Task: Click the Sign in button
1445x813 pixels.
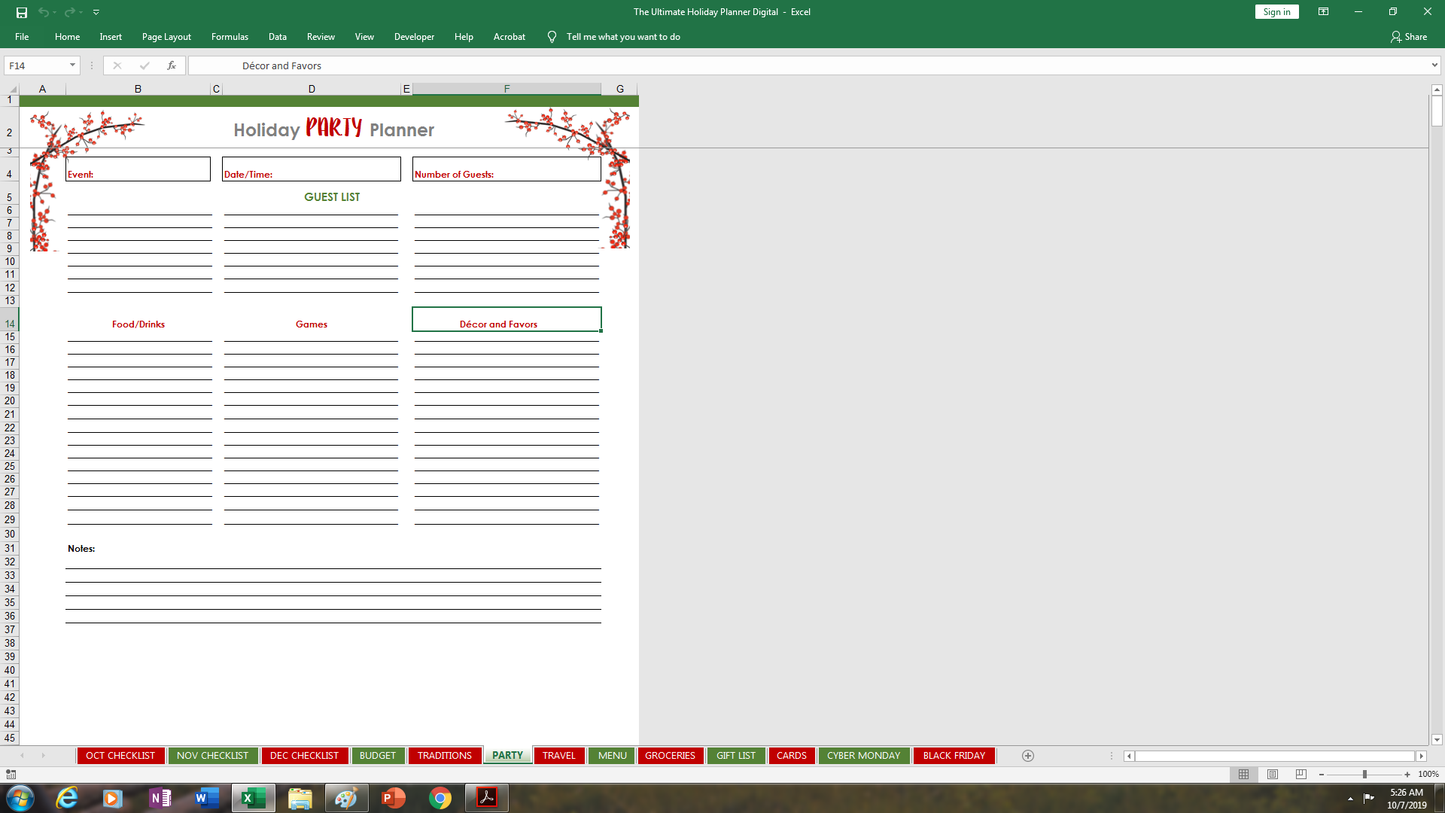Action: coord(1276,12)
